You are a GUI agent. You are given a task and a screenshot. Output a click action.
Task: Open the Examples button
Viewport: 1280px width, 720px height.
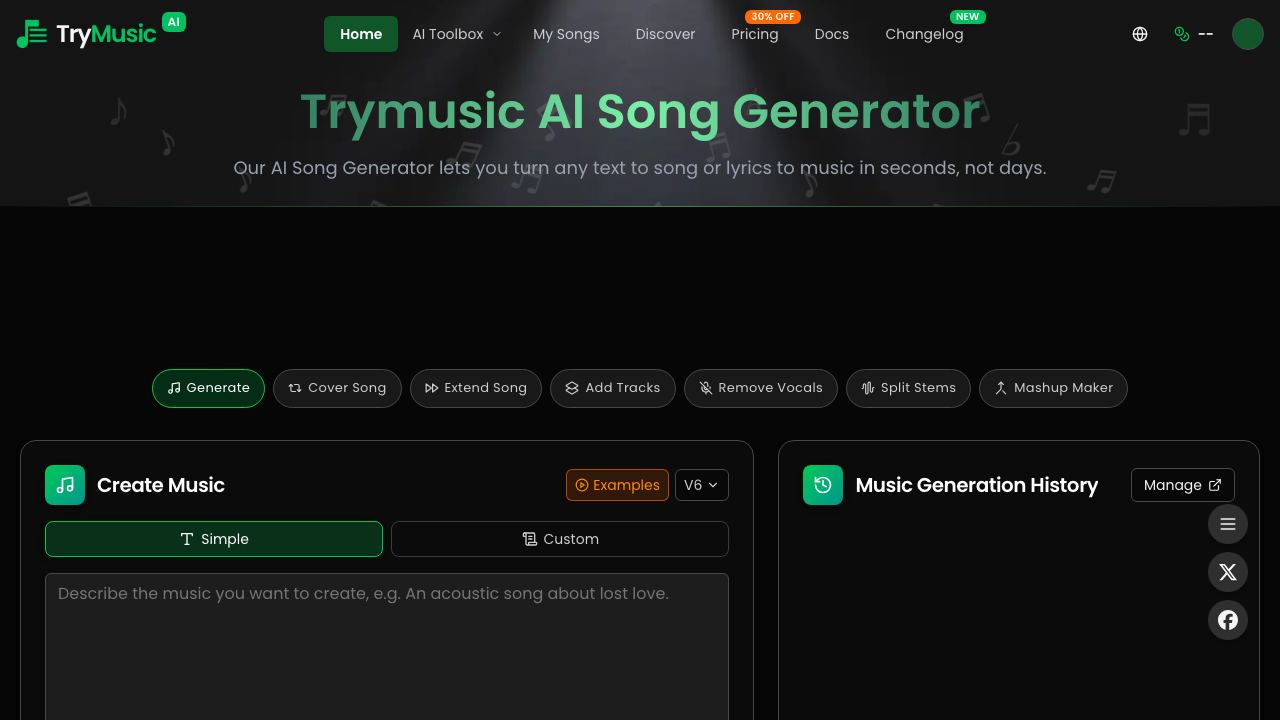(x=617, y=485)
